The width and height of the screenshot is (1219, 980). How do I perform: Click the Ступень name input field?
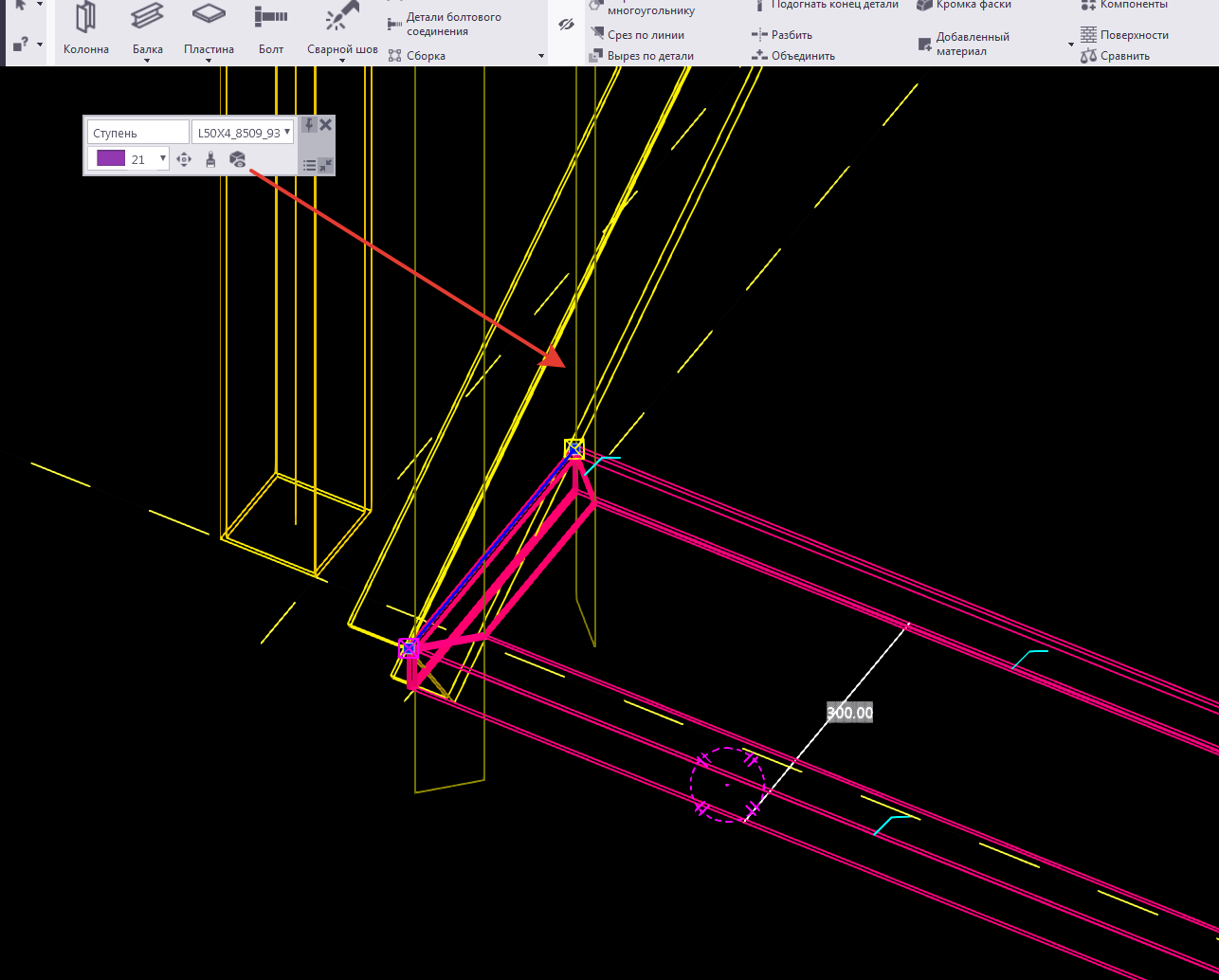(x=137, y=133)
